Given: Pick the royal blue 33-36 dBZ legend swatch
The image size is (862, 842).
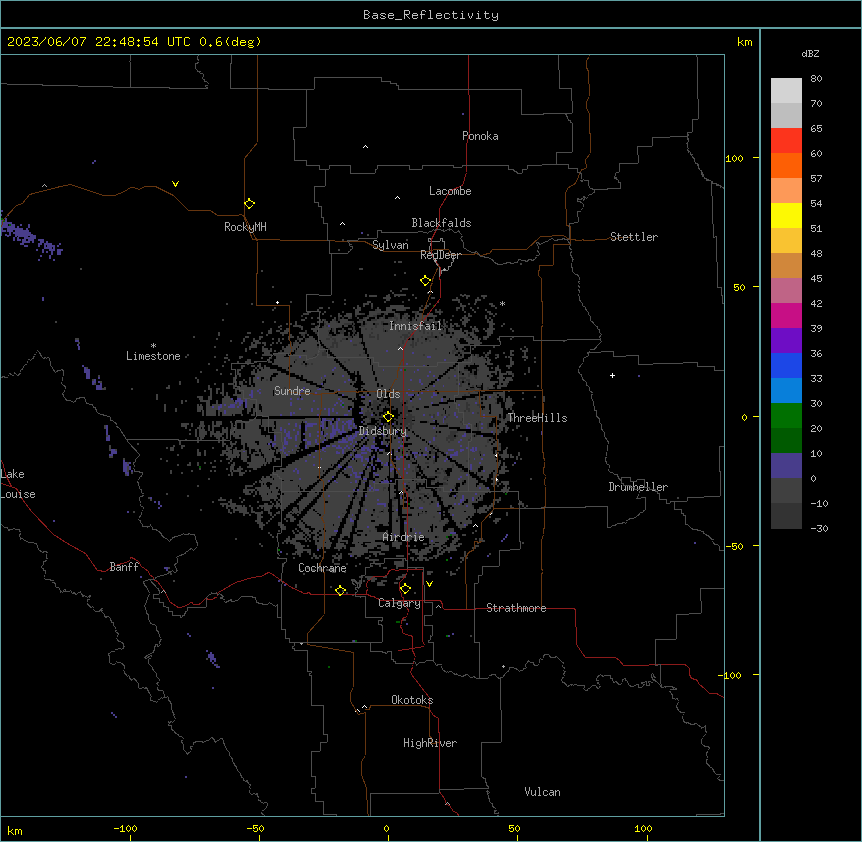Looking at the screenshot, I should click(786, 365).
